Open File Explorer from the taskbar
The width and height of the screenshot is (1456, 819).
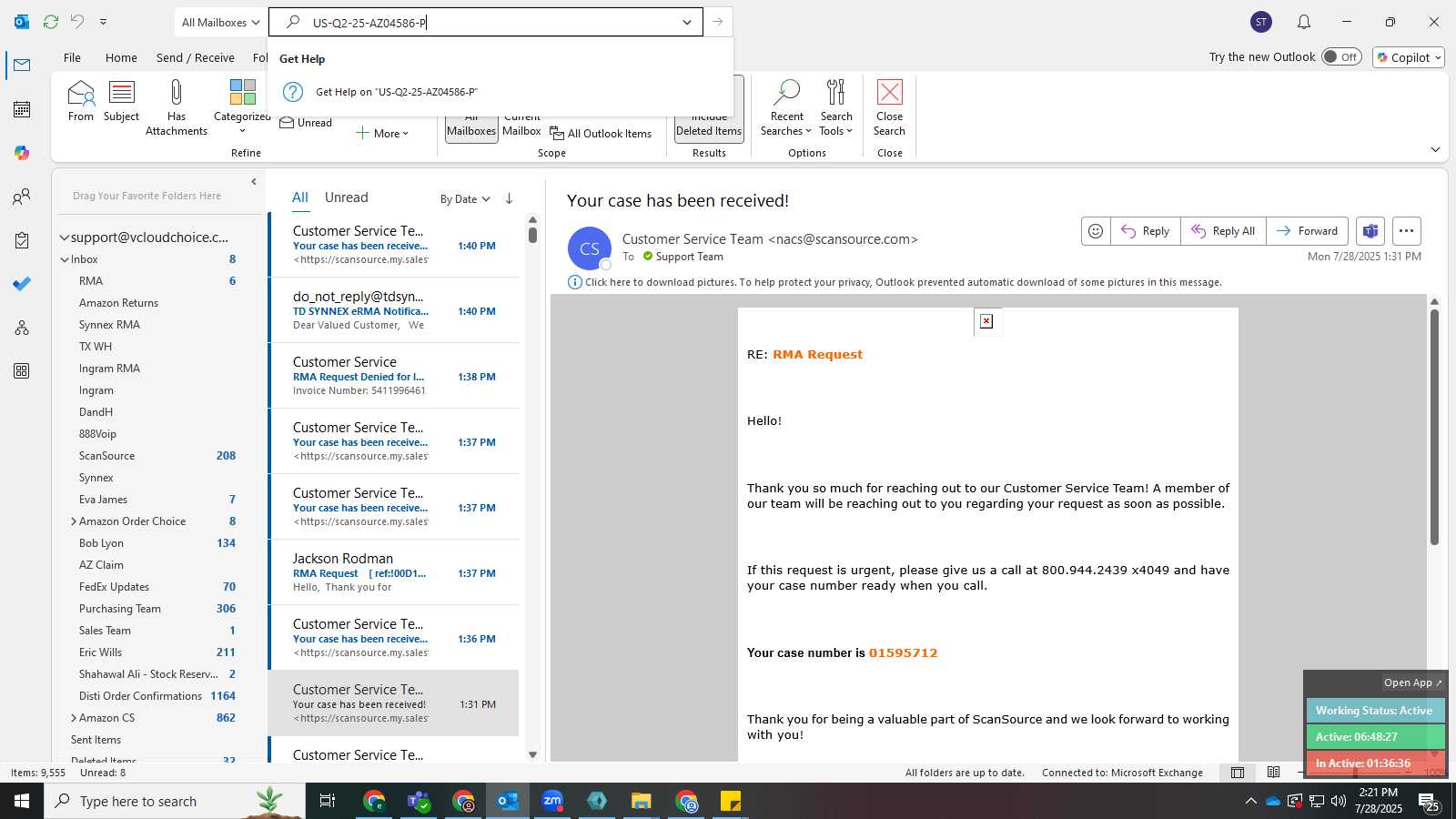642,801
